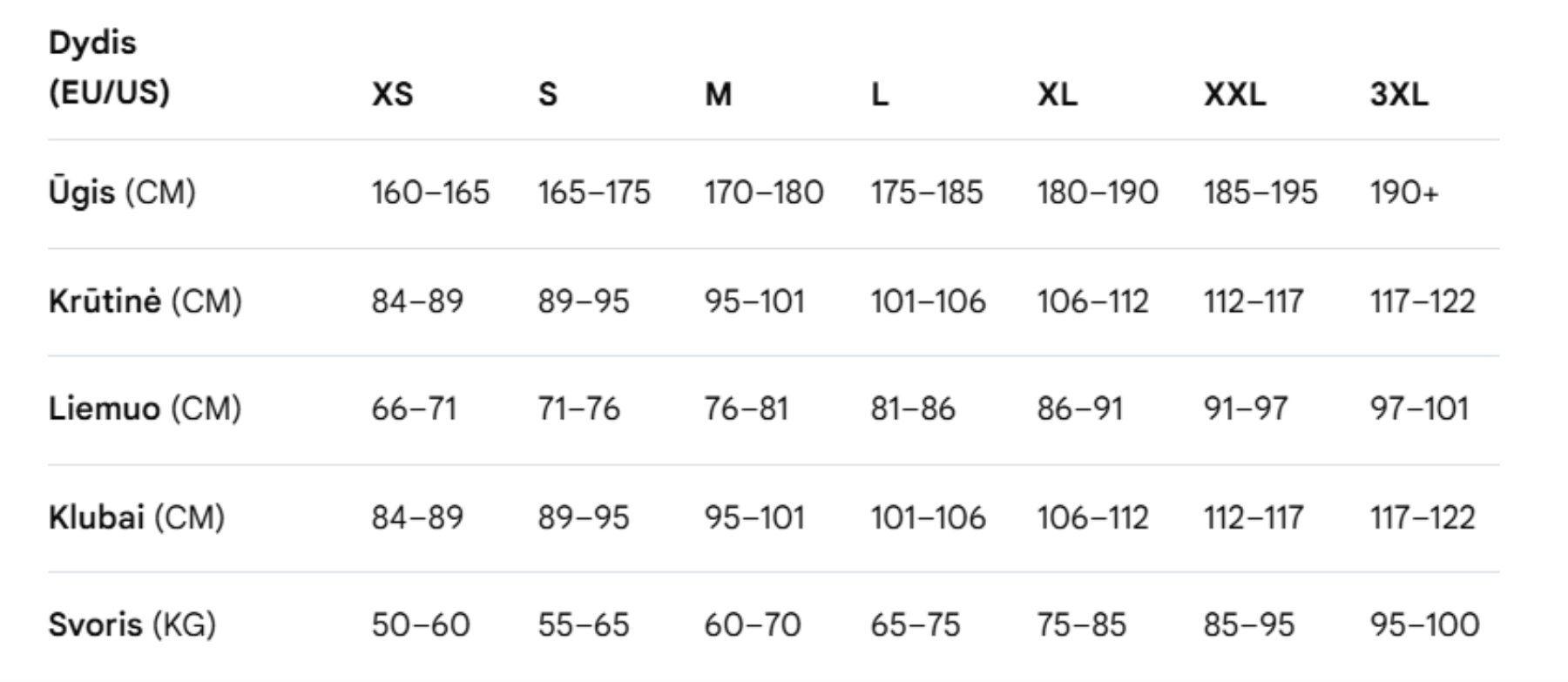1568x682 pixels.
Task: Click the Klubai (CM) row label
Action: [x=137, y=517]
